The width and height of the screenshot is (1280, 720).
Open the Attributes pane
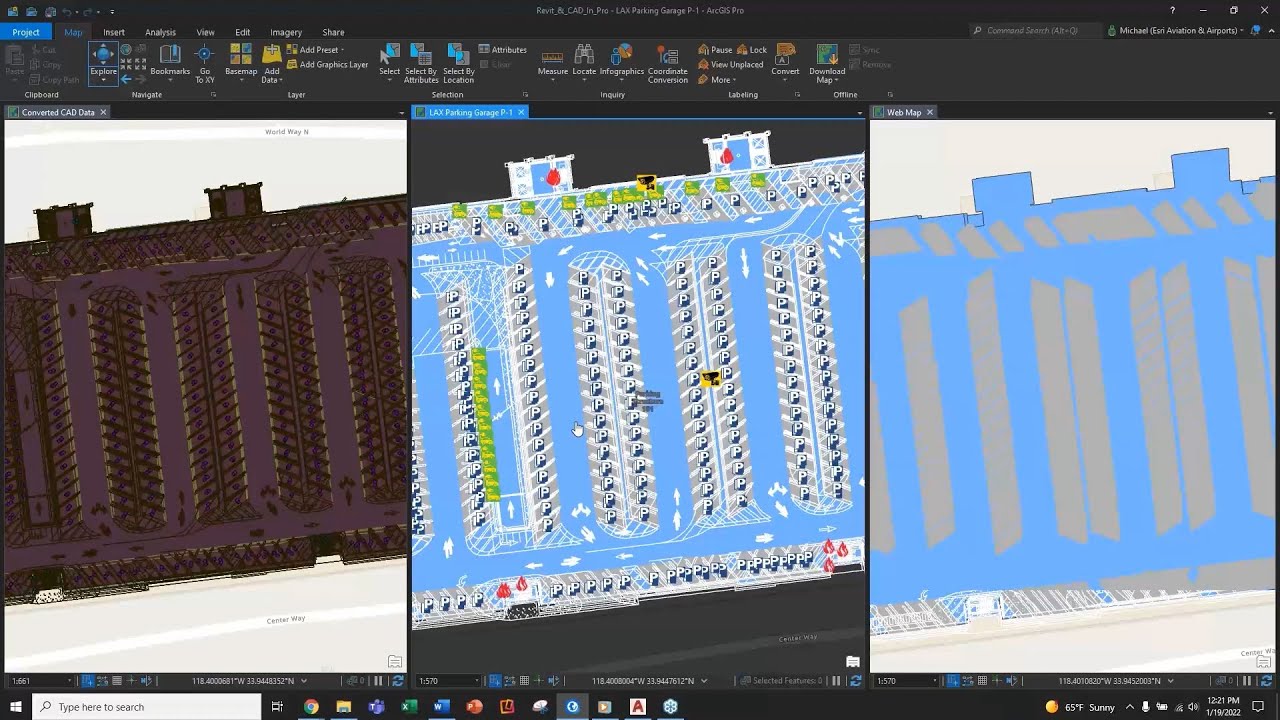[502, 49]
